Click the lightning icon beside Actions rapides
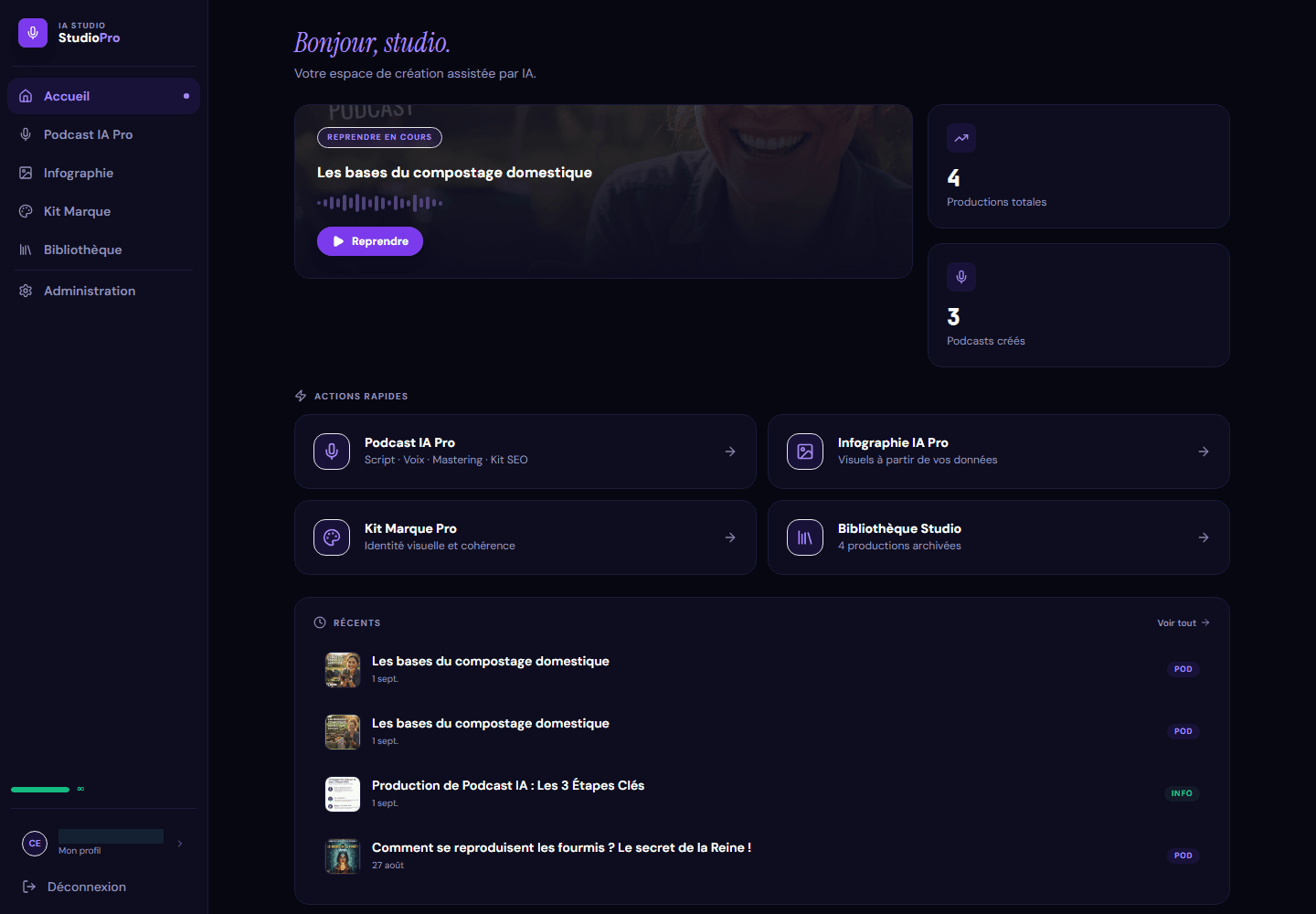This screenshot has height=914, width=1316. click(x=301, y=396)
